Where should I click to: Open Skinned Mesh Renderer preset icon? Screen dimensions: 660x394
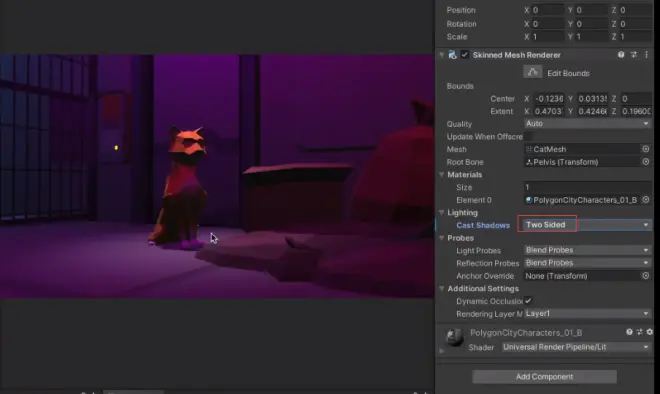coord(634,55)
